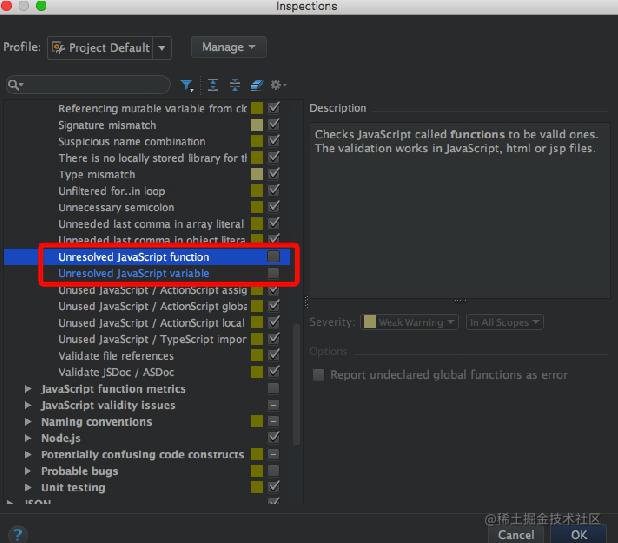Click the inspection tree vertical scrollbar
618x543 pixels.
(x=296, y=384)
